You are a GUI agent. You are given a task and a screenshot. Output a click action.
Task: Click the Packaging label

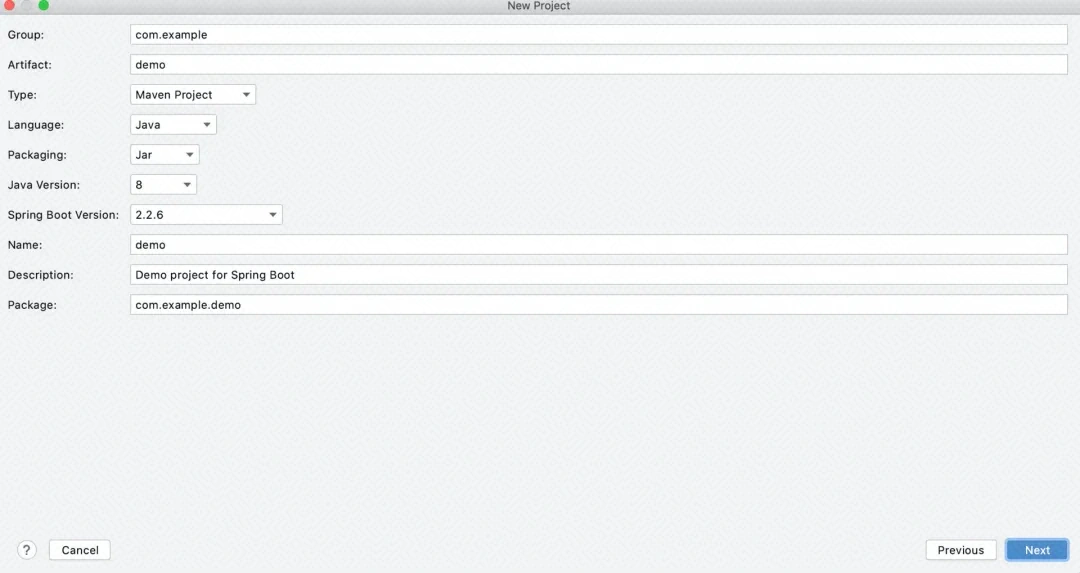[37, 155]
